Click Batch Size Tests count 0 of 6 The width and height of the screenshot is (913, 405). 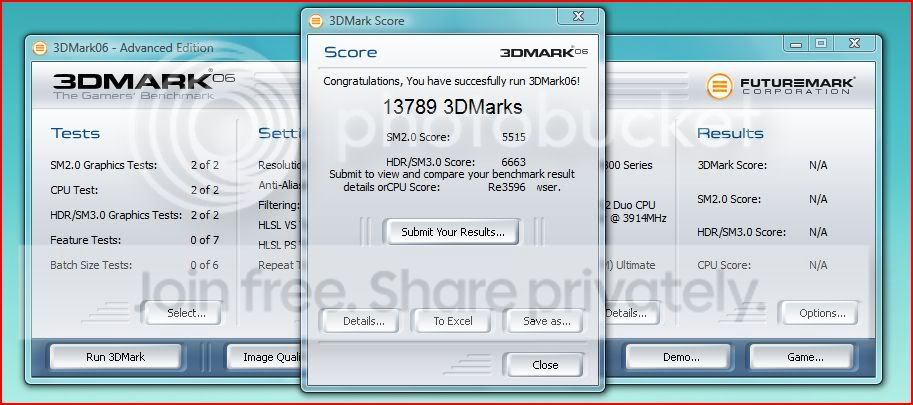pyautogui.click(x=204, y=265)
